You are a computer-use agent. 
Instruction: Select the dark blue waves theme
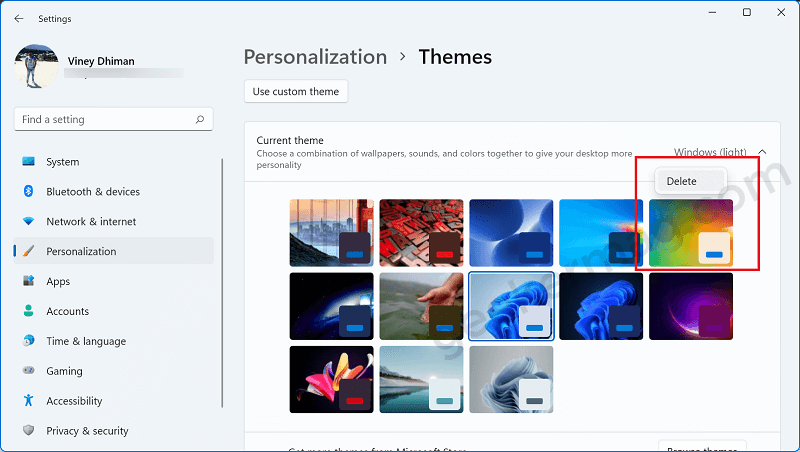coord(511,233)
